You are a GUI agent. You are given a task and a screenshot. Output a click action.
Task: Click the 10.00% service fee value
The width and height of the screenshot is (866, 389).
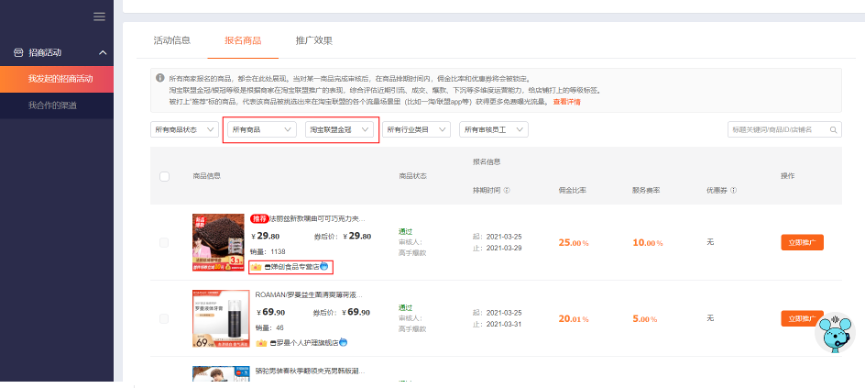coord(647,243)
